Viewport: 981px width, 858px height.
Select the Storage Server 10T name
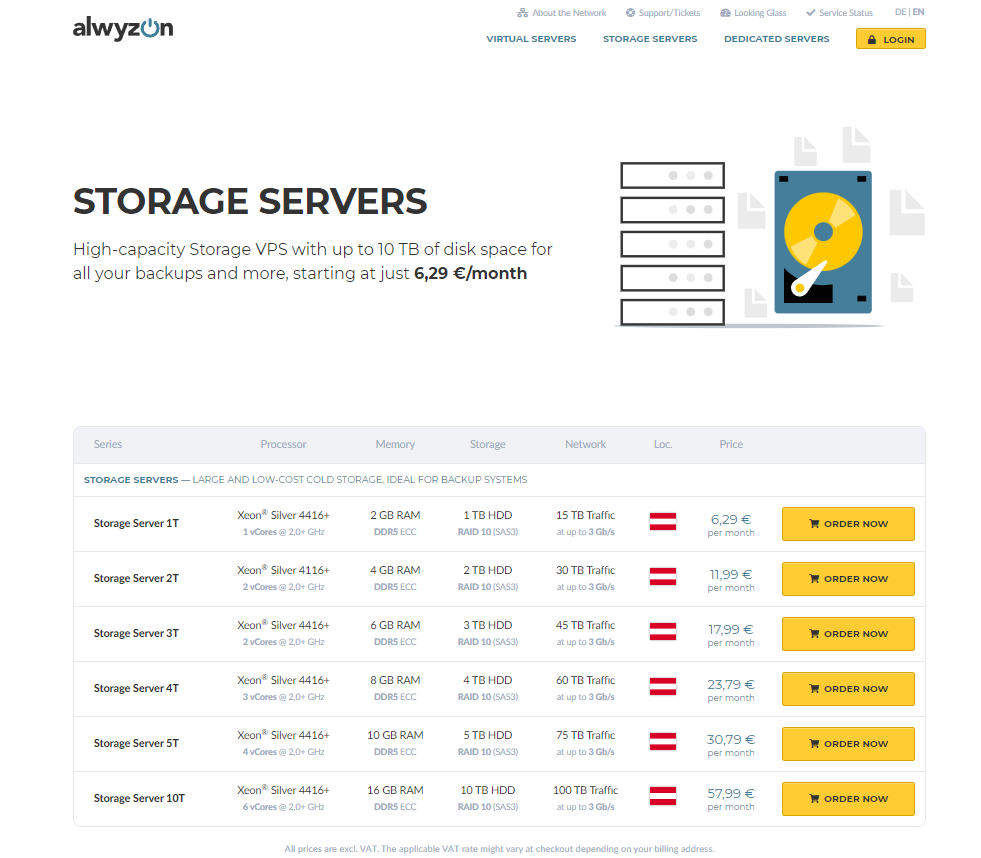pyautogui.click(x=139, y=799)
